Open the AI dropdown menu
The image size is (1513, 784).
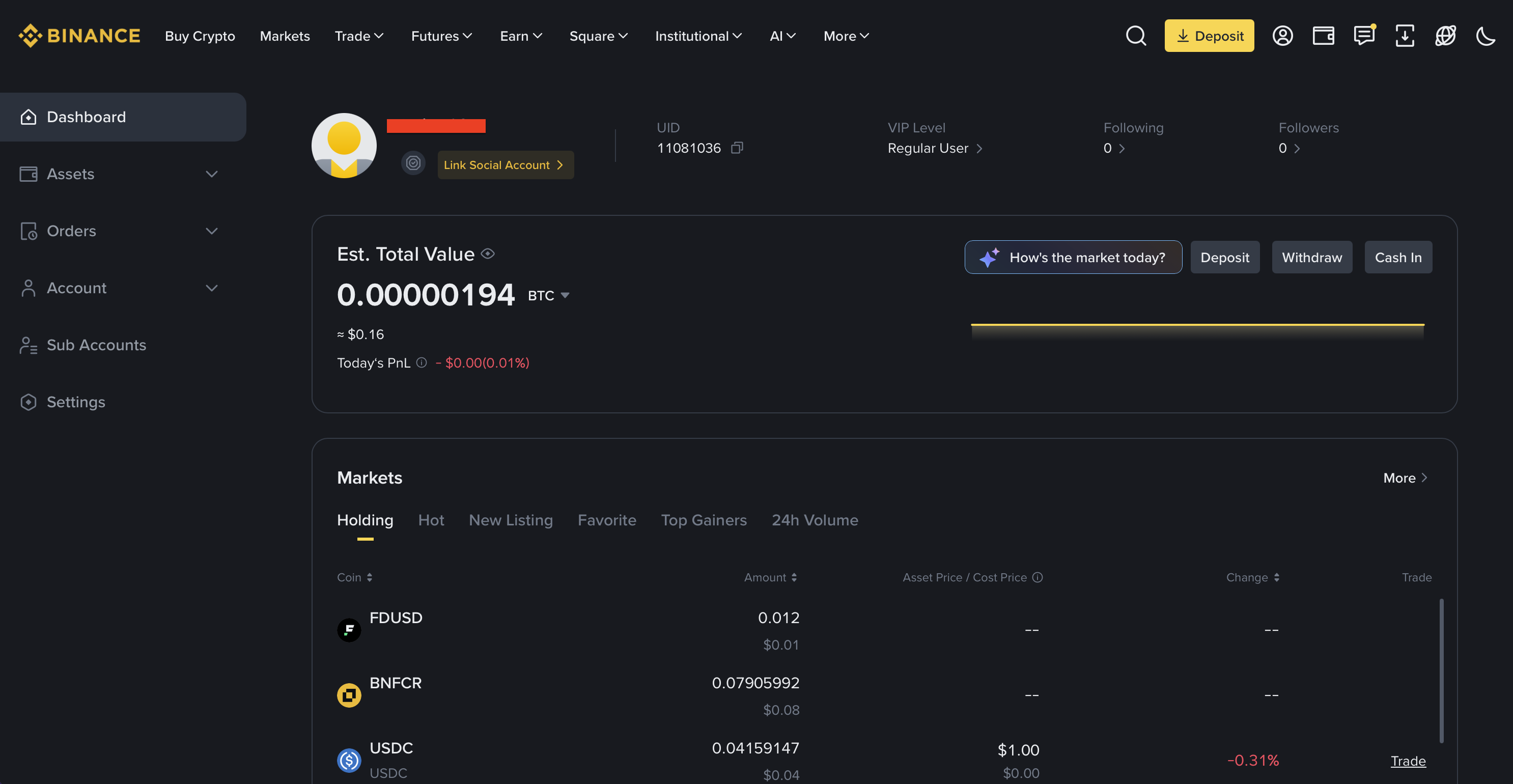[783, 36]
